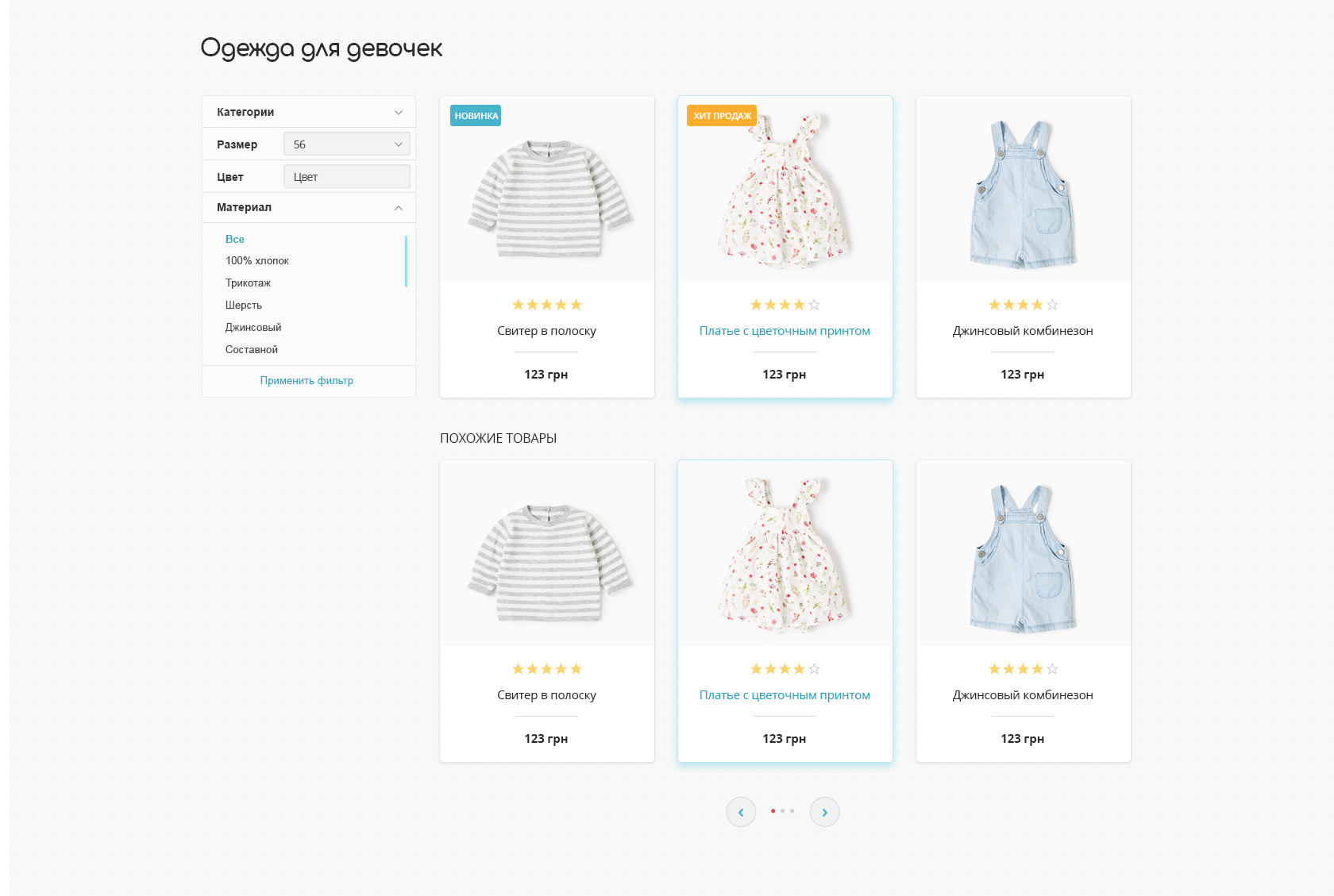Click the 123 грн price of similar-products sweater

coord(546,739)
